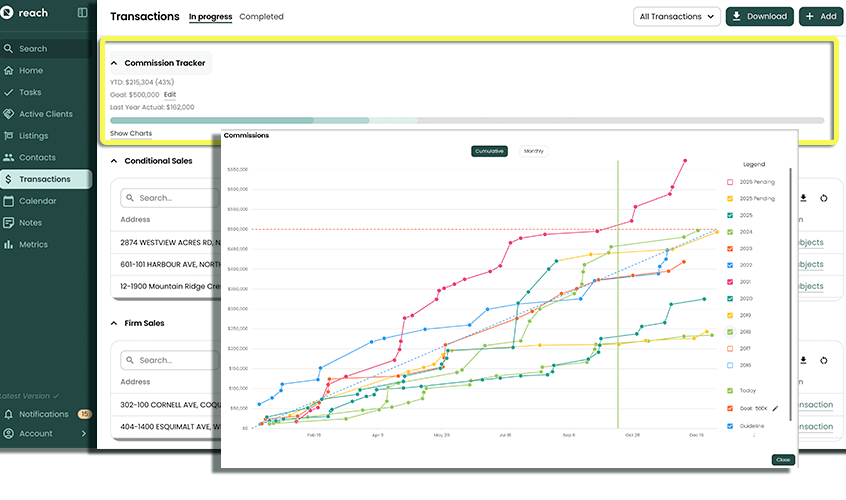Open Metrics from the sidebar
The height and width of the screenshot is (500, 846).
[33, 244]
